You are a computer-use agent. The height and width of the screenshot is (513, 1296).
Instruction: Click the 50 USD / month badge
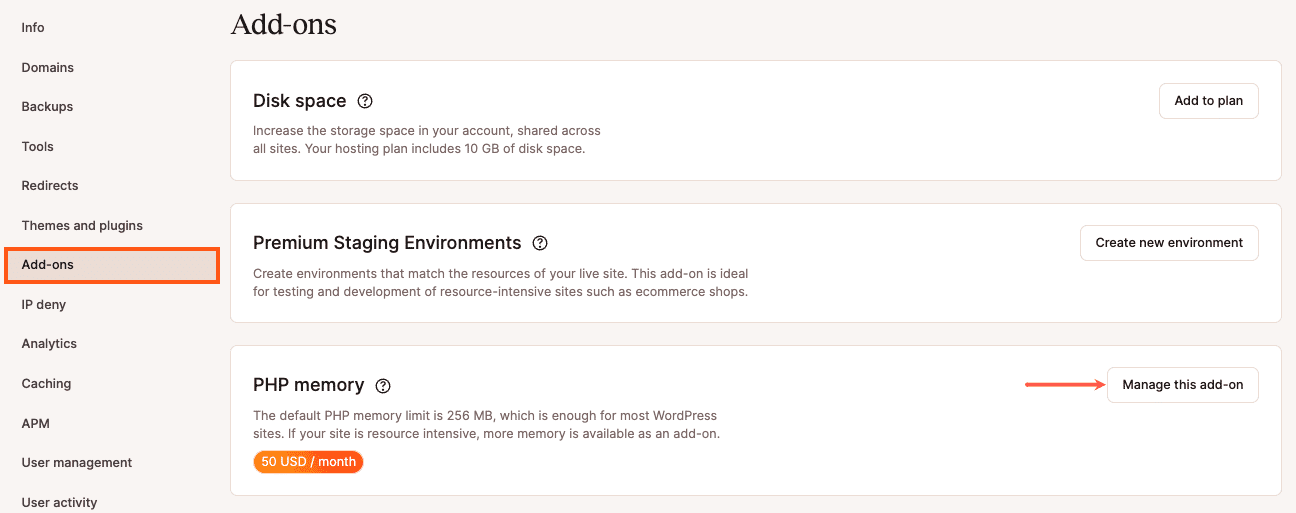[308, 462]
